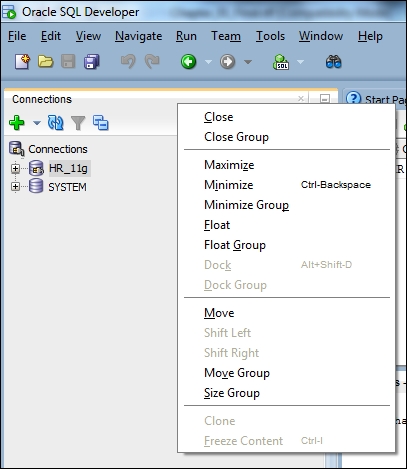
Task: Click the green Back arrow icon
Action: pyautogui.click(x=188, y=62)
